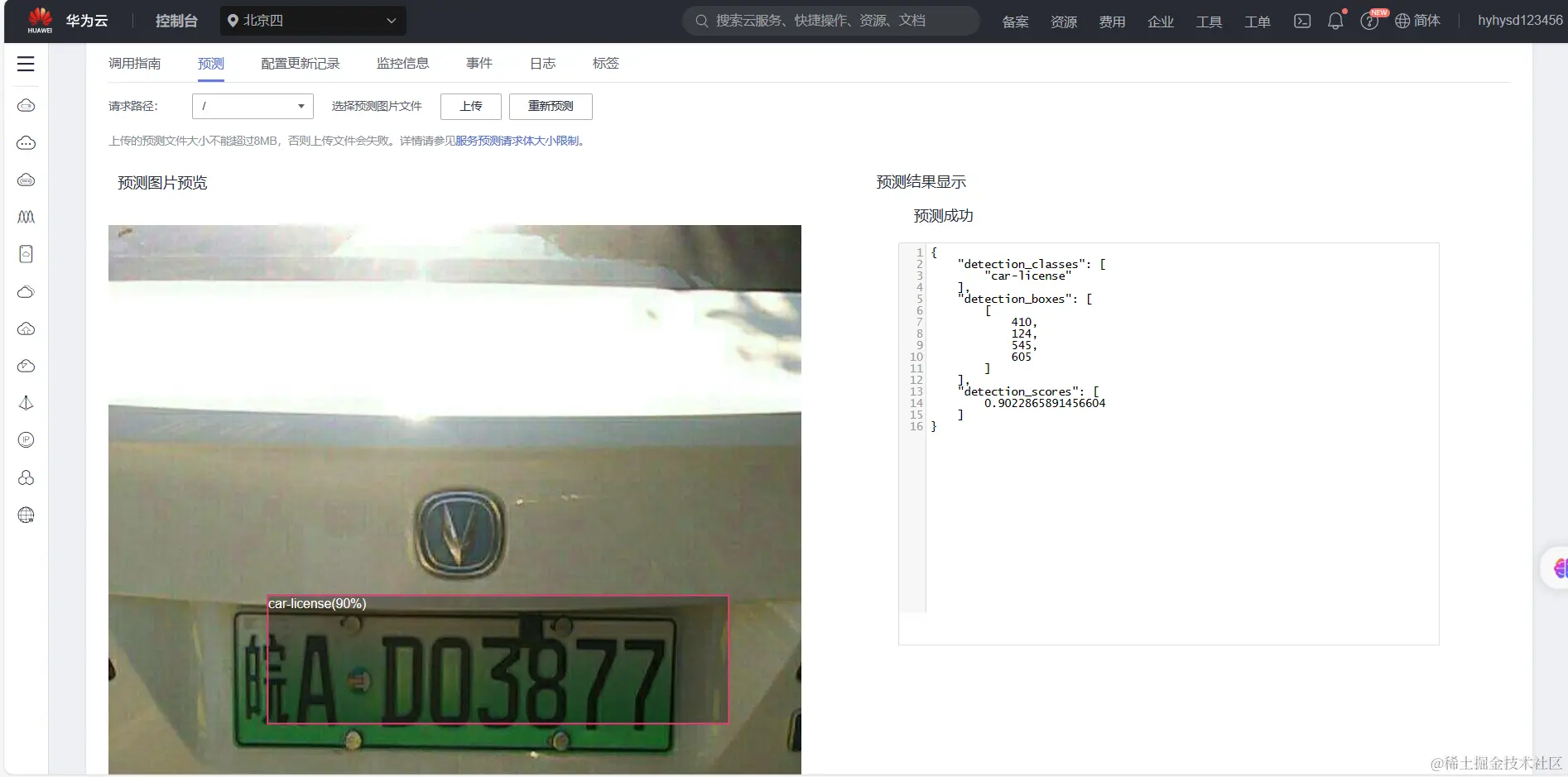Click the 预测结果显示 heading

tap(921, 182)
